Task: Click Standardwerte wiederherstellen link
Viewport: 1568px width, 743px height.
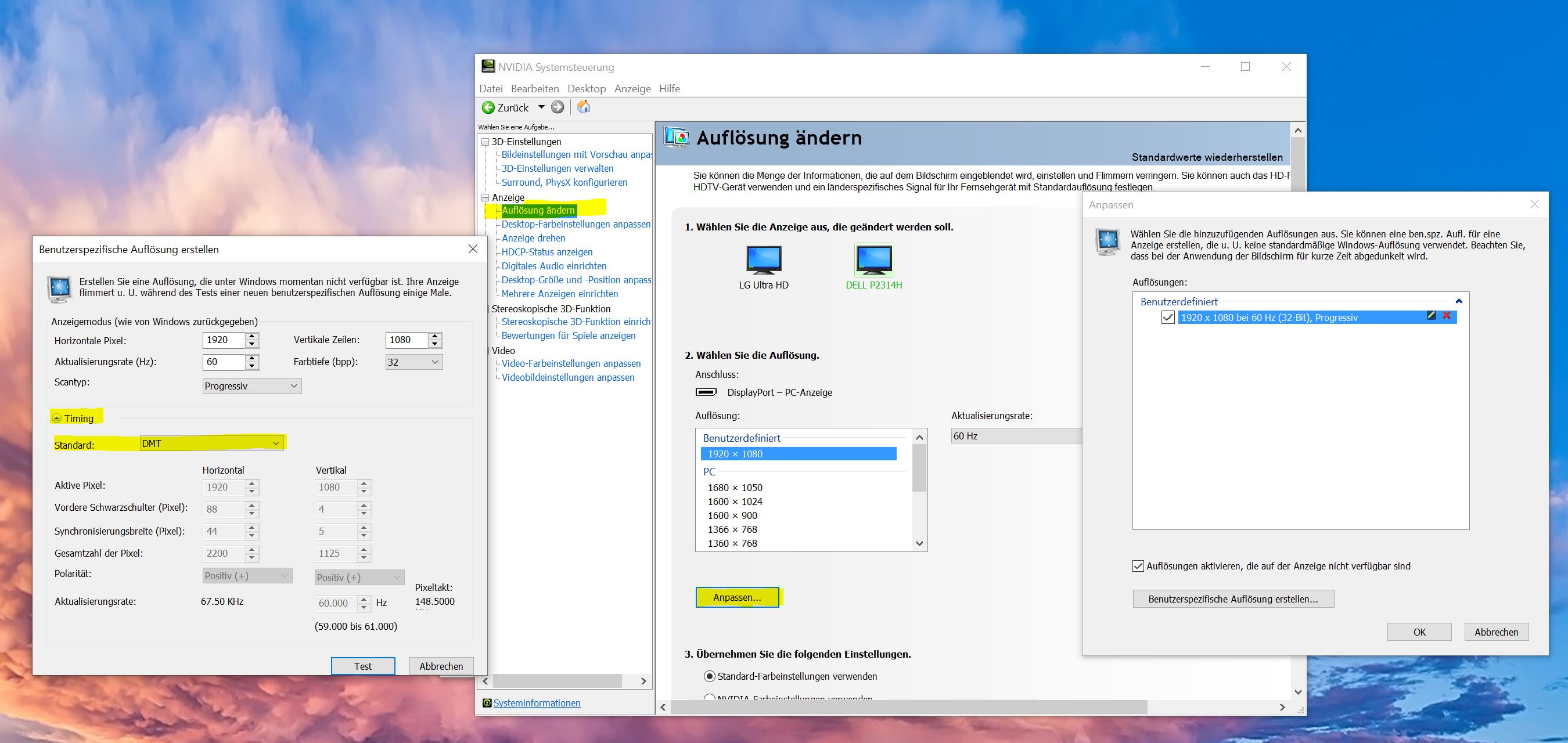Action: (1207, 157)
